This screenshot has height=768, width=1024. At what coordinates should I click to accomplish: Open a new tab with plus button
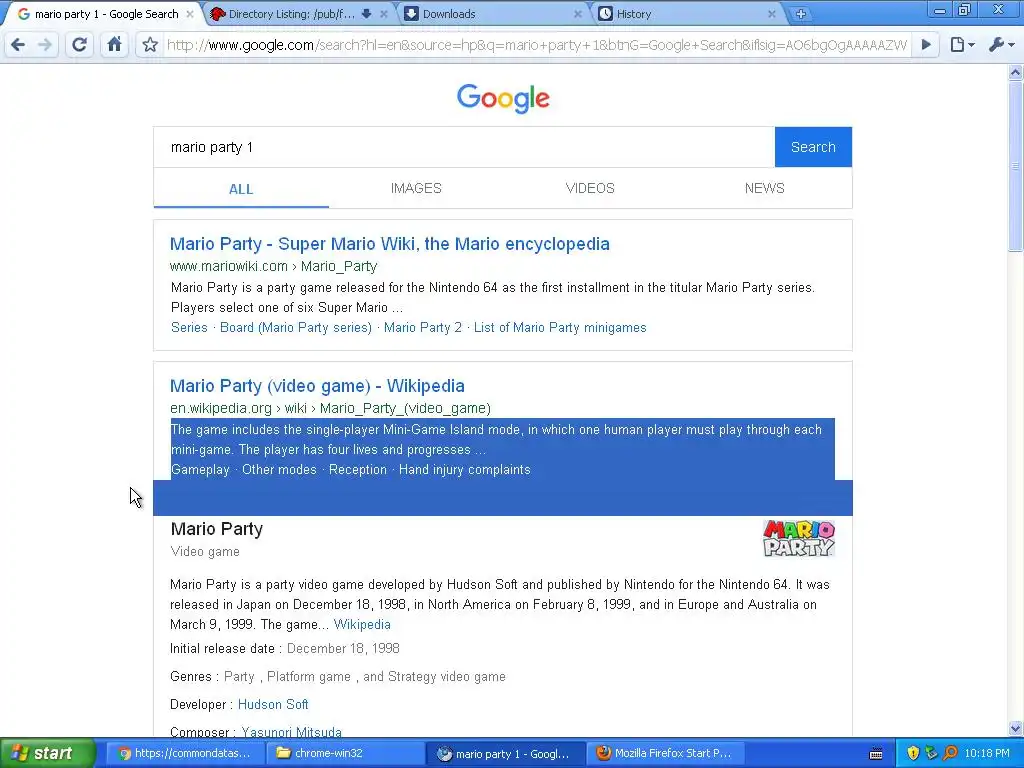801,14
